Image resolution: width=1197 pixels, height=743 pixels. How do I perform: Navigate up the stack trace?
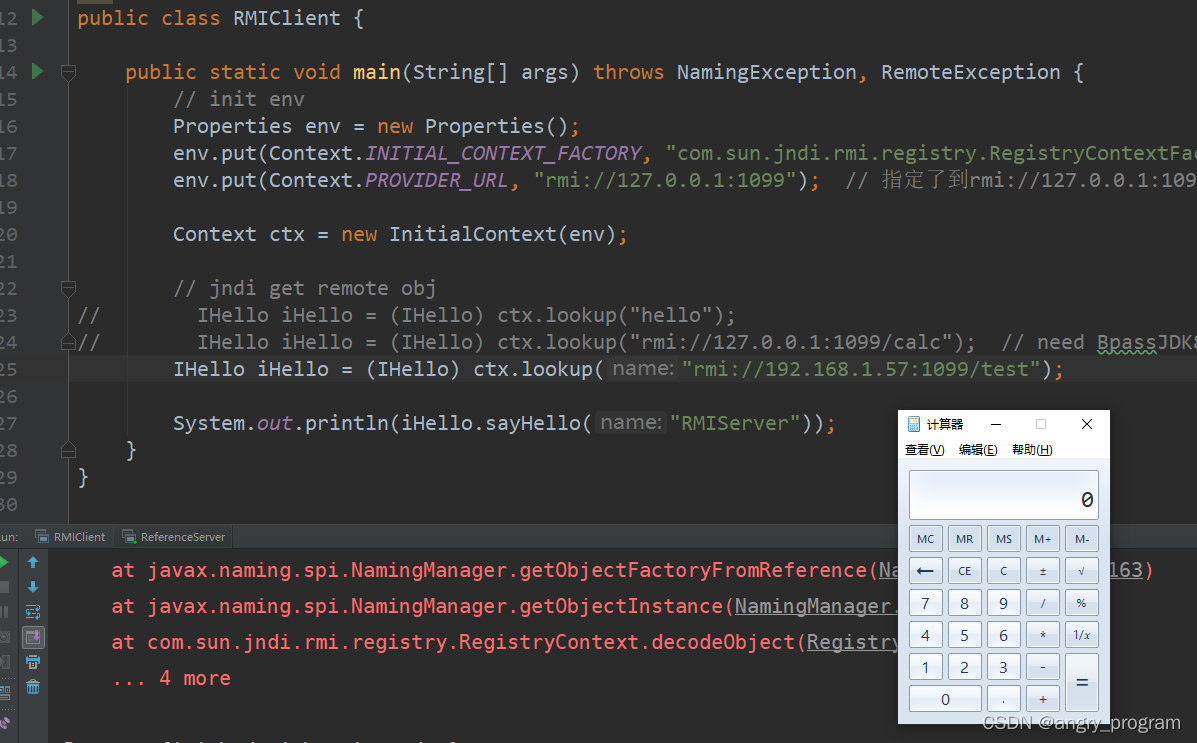(x=33, y=563)
